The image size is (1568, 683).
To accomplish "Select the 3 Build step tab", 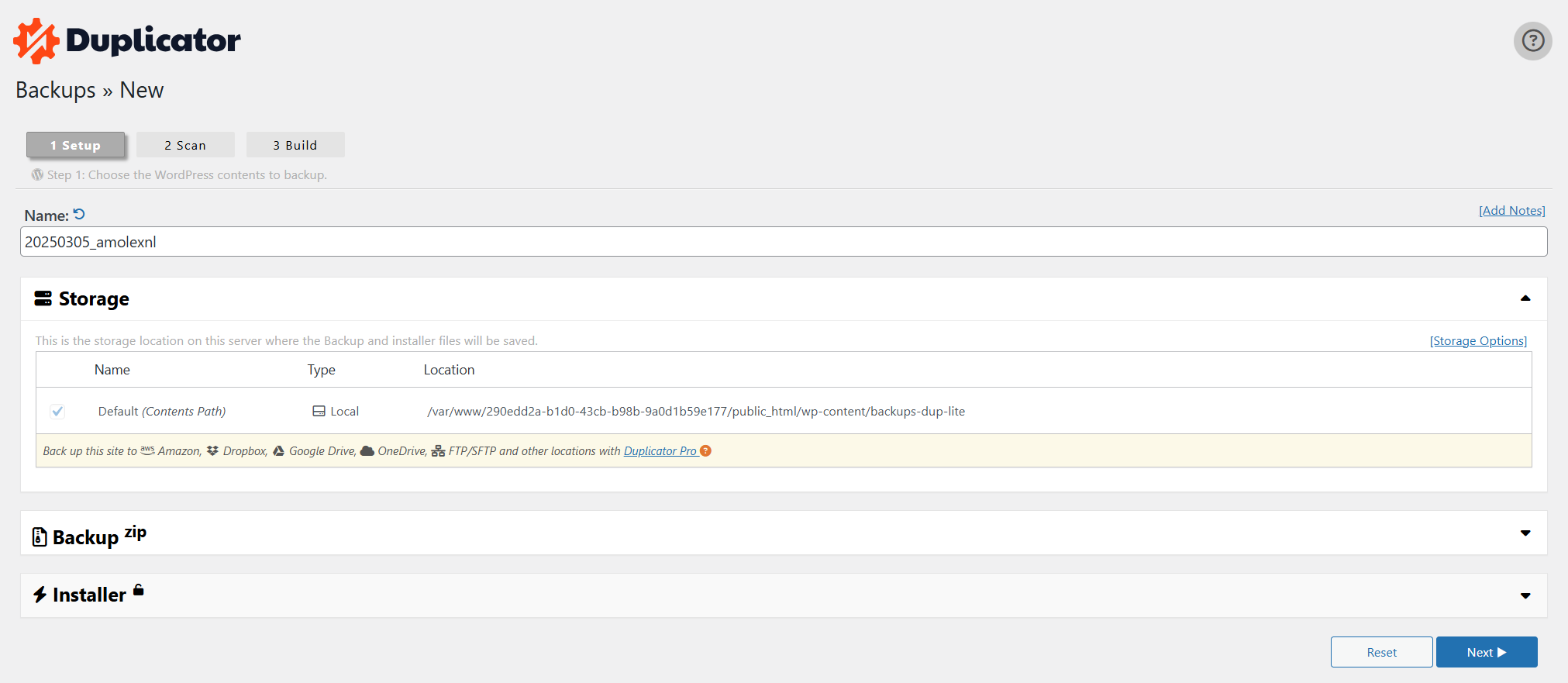I will coord(295,145).
